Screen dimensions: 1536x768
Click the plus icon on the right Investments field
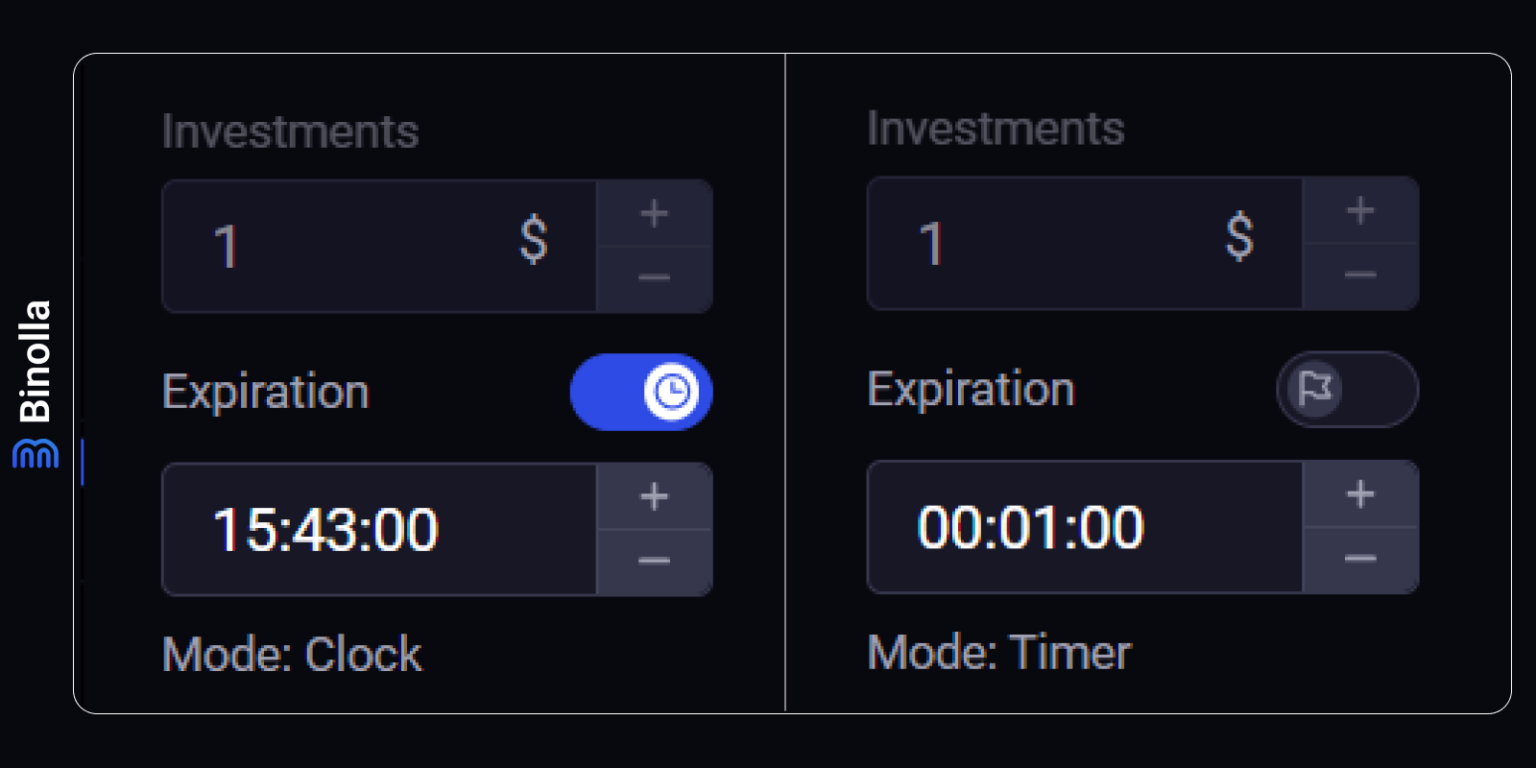coord(1360,211)
